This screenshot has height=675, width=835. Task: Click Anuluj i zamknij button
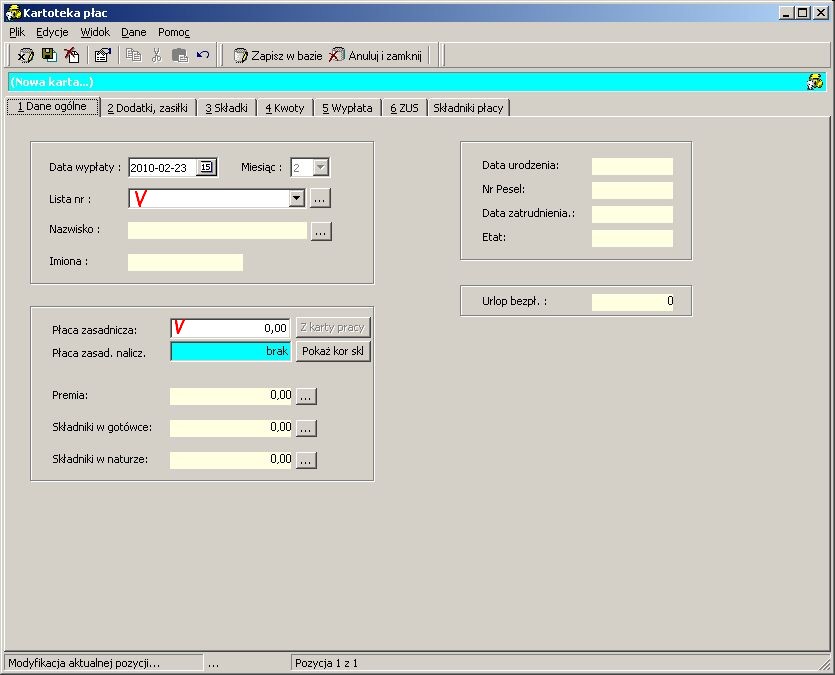pos(375,55)
